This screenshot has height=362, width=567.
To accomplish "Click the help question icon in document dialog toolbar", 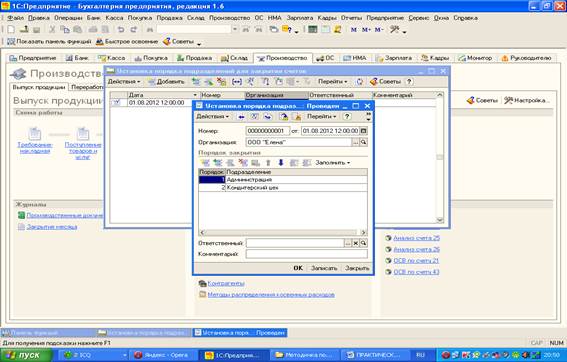I will (x=347, y=116).
